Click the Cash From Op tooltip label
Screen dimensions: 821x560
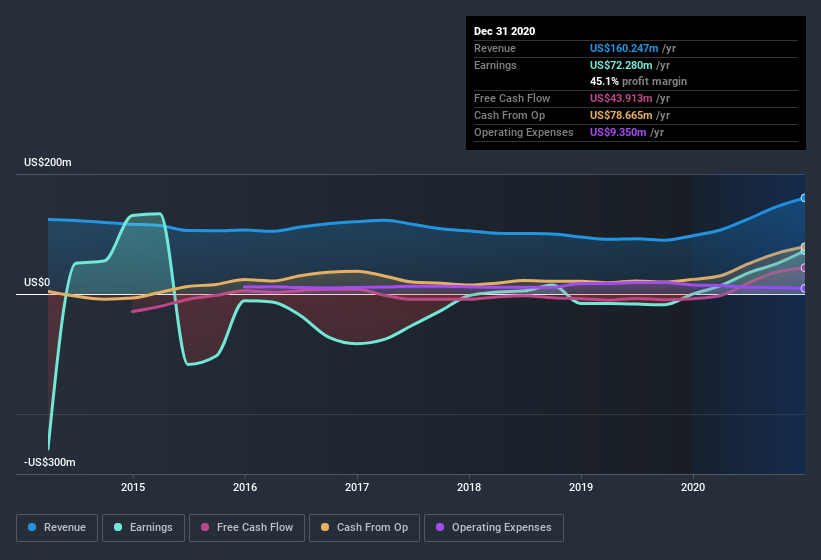(x=509, y=115)
